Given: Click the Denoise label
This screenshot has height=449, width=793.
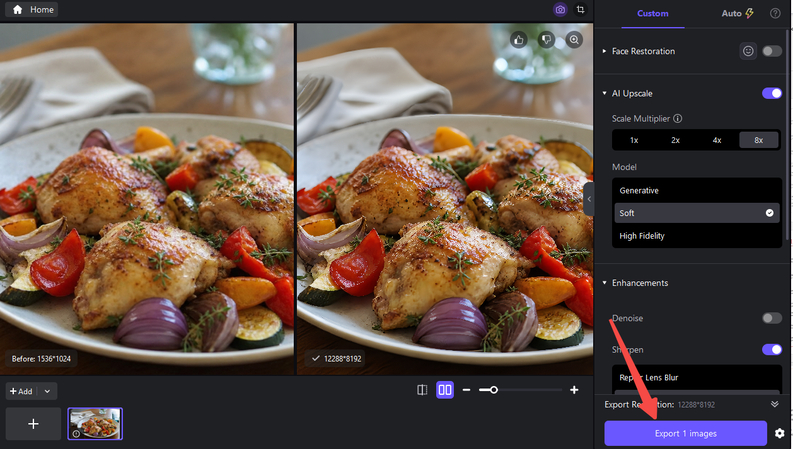Looking at the screenshot, I should click(628, 318).
